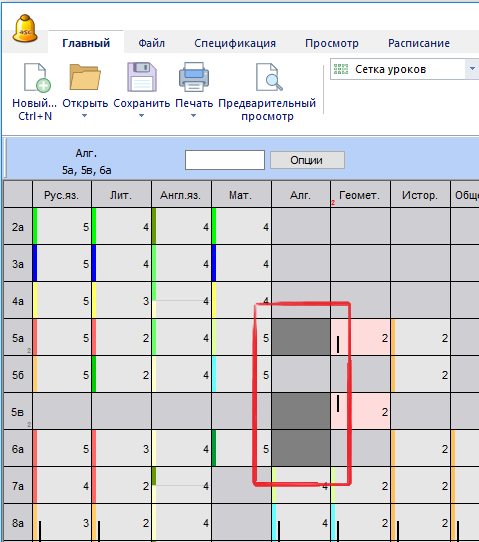Viewport: 479px width, 542px height.
Task: Click the search input field beside Опции
Action: 225,160
